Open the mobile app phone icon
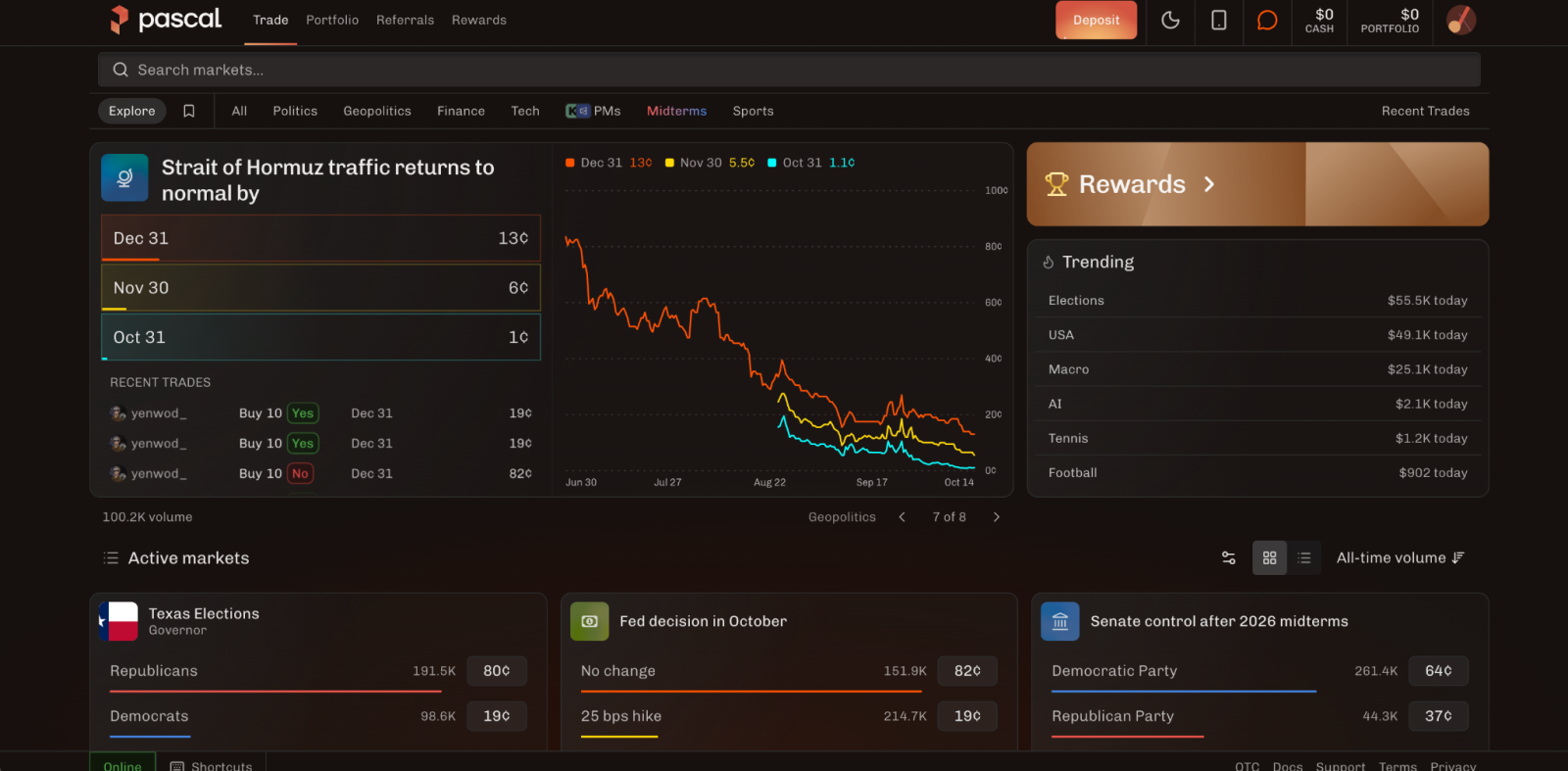1568x771 pixels. [1219, 21]
